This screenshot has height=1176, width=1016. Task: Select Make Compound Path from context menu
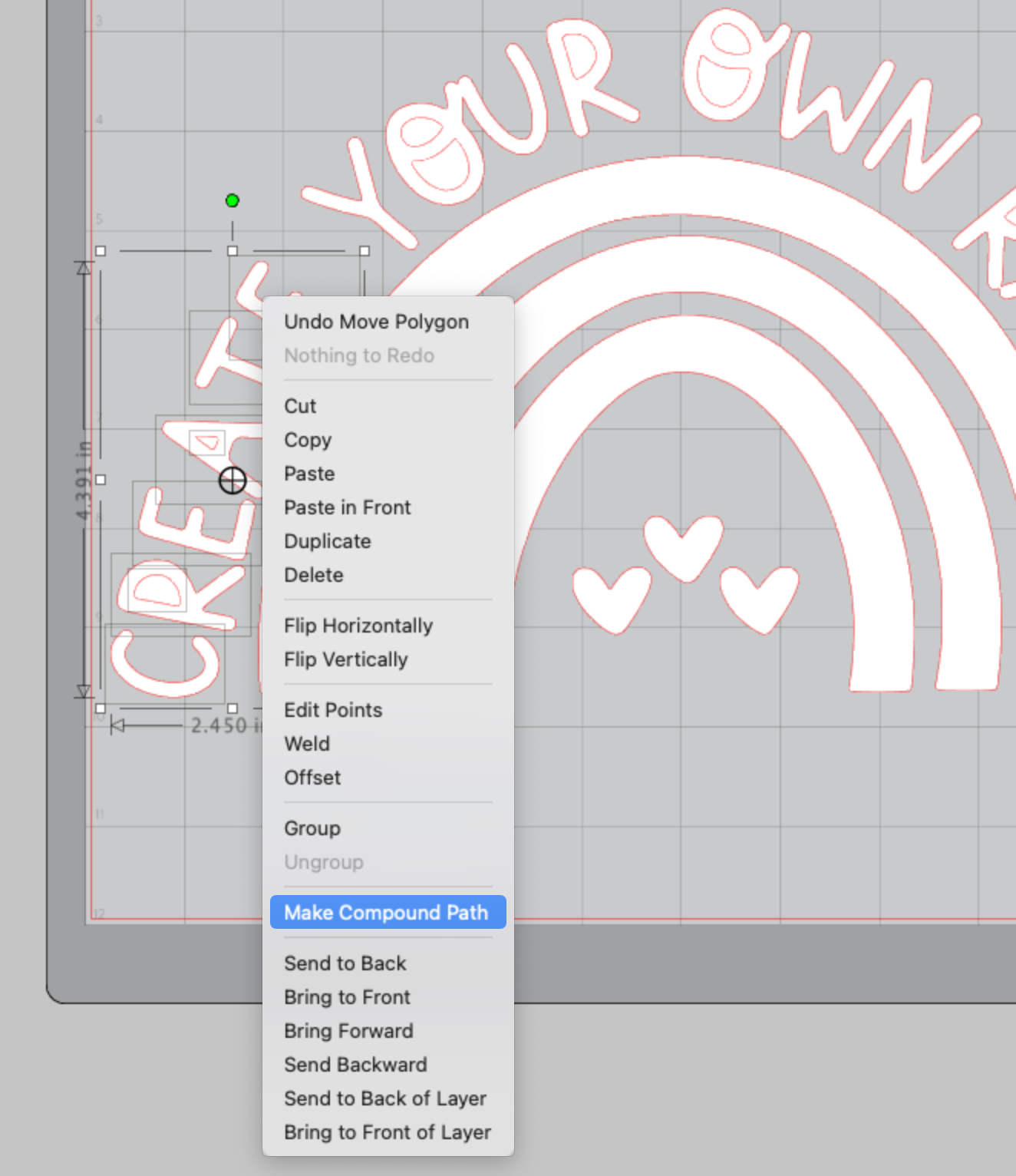point(386,912)
